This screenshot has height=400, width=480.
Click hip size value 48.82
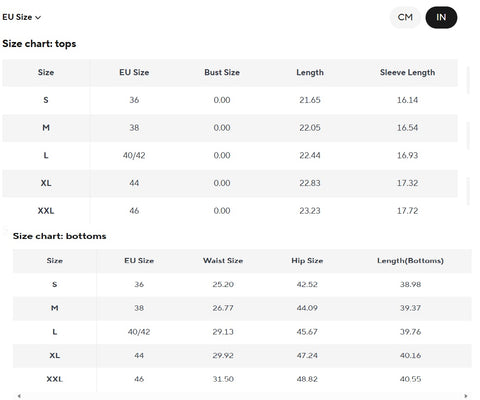click(307, 379)
